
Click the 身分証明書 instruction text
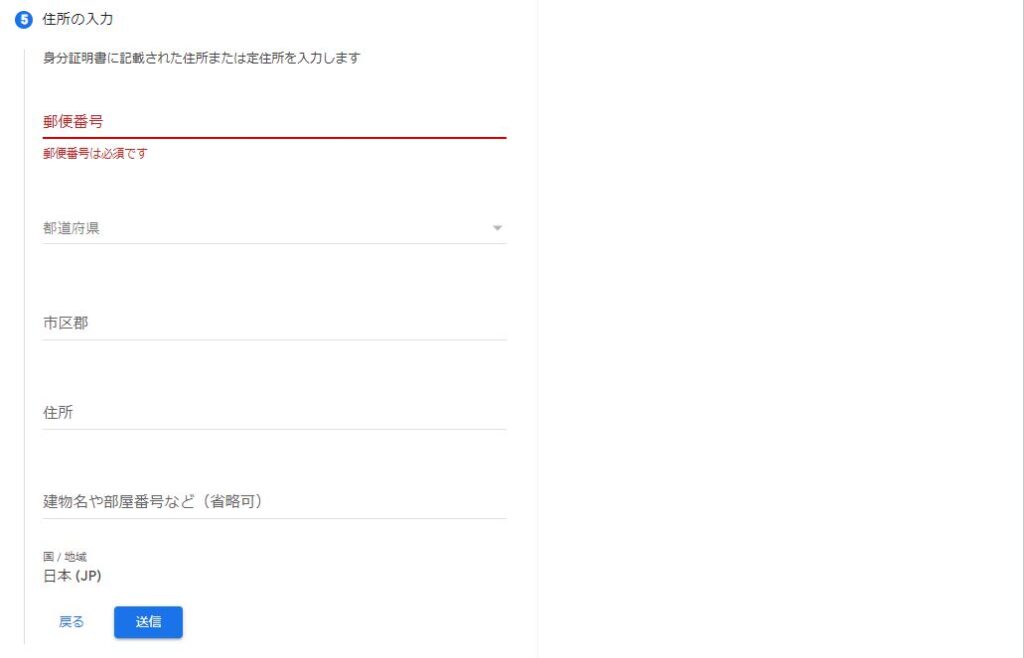coord(202,58)
